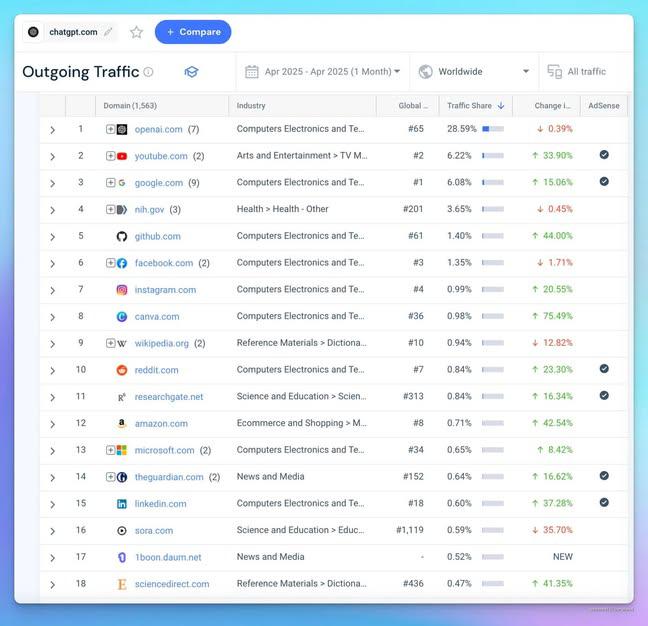Click the globe icon beside Worldwide
648x626 pixels.
tap(426, 72)
